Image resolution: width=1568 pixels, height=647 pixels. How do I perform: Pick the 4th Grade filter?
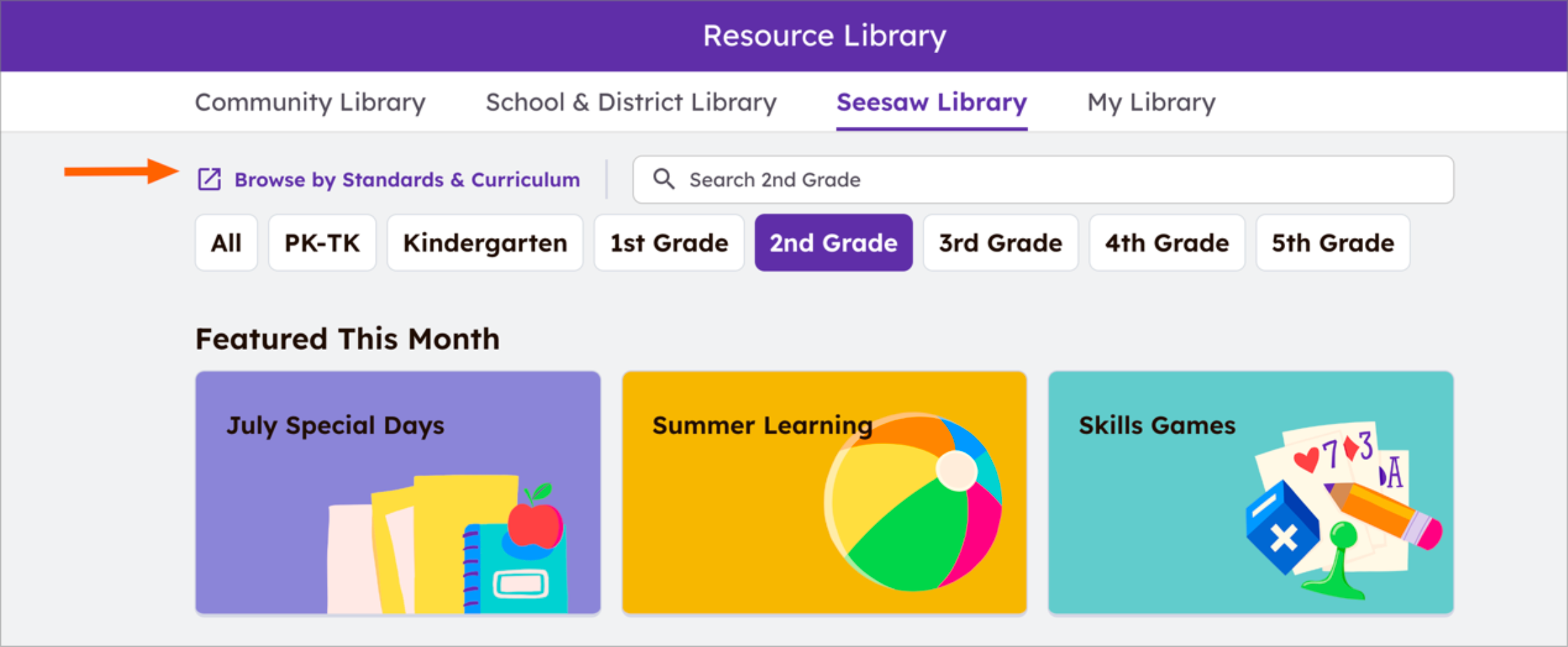(x=1167, y=243)
